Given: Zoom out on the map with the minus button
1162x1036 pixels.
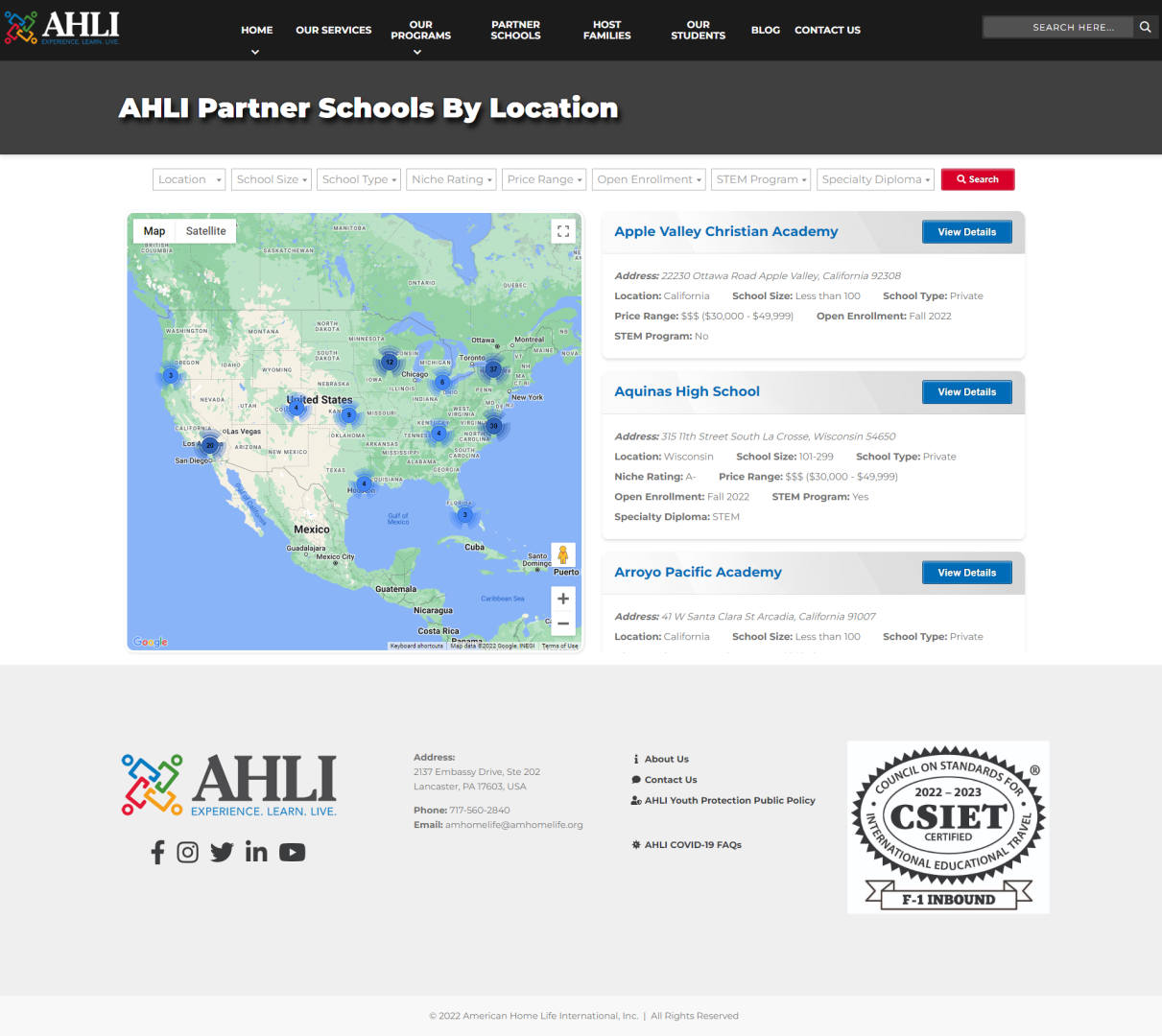Looking at the screenshot, I should 563,624.
